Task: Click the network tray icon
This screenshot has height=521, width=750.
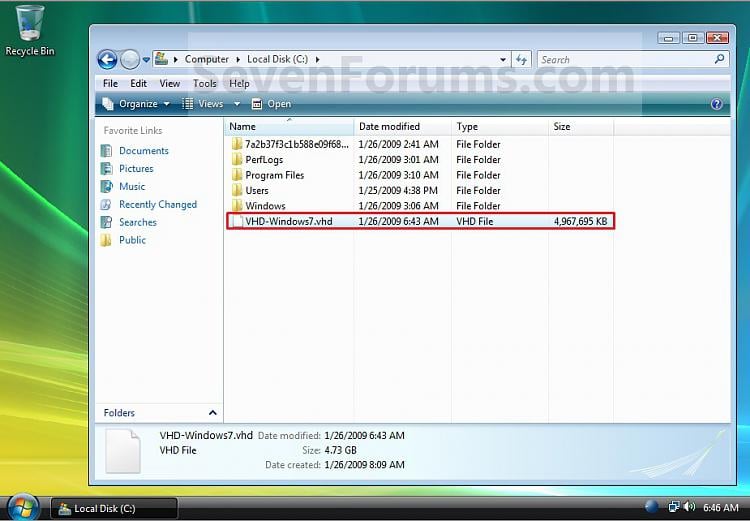Action: [x=673, y=507]
